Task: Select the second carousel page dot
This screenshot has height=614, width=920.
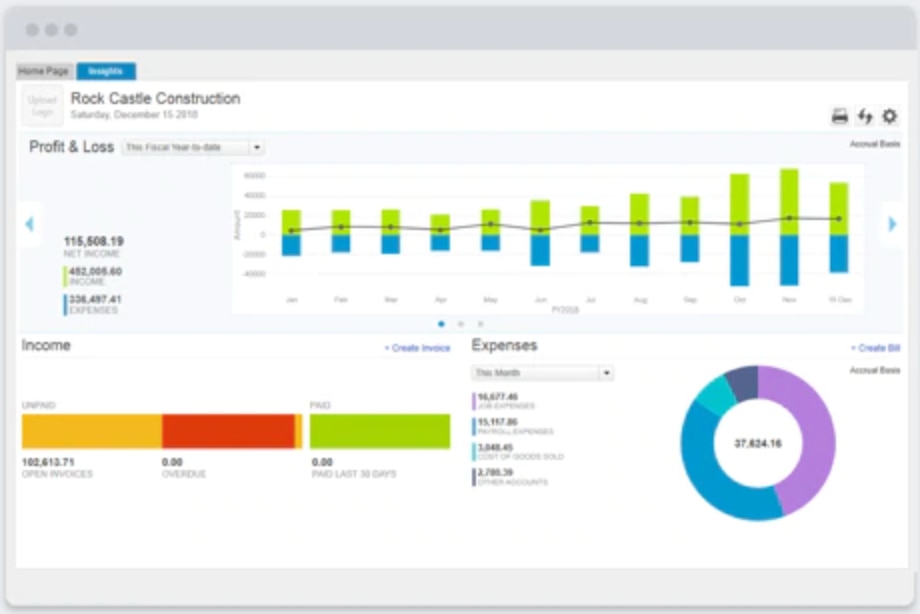Action: [x=461, y=324]
